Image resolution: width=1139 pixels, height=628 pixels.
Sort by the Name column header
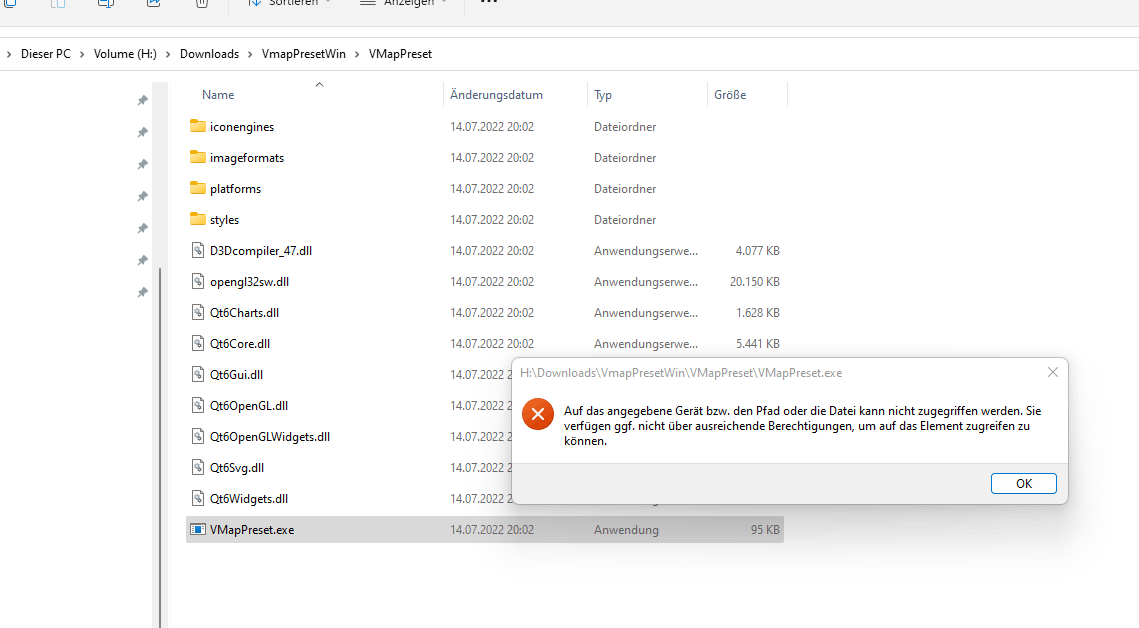pyautogui.click(x=218, y=95)
